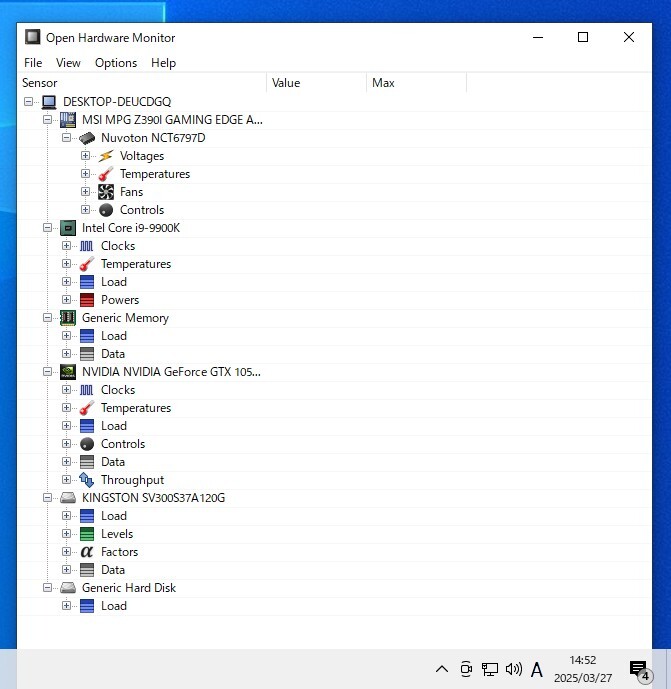Click the Generic Memory RAM icon
The height and width of the screenshot is (689, 671).
click(68, 318)
